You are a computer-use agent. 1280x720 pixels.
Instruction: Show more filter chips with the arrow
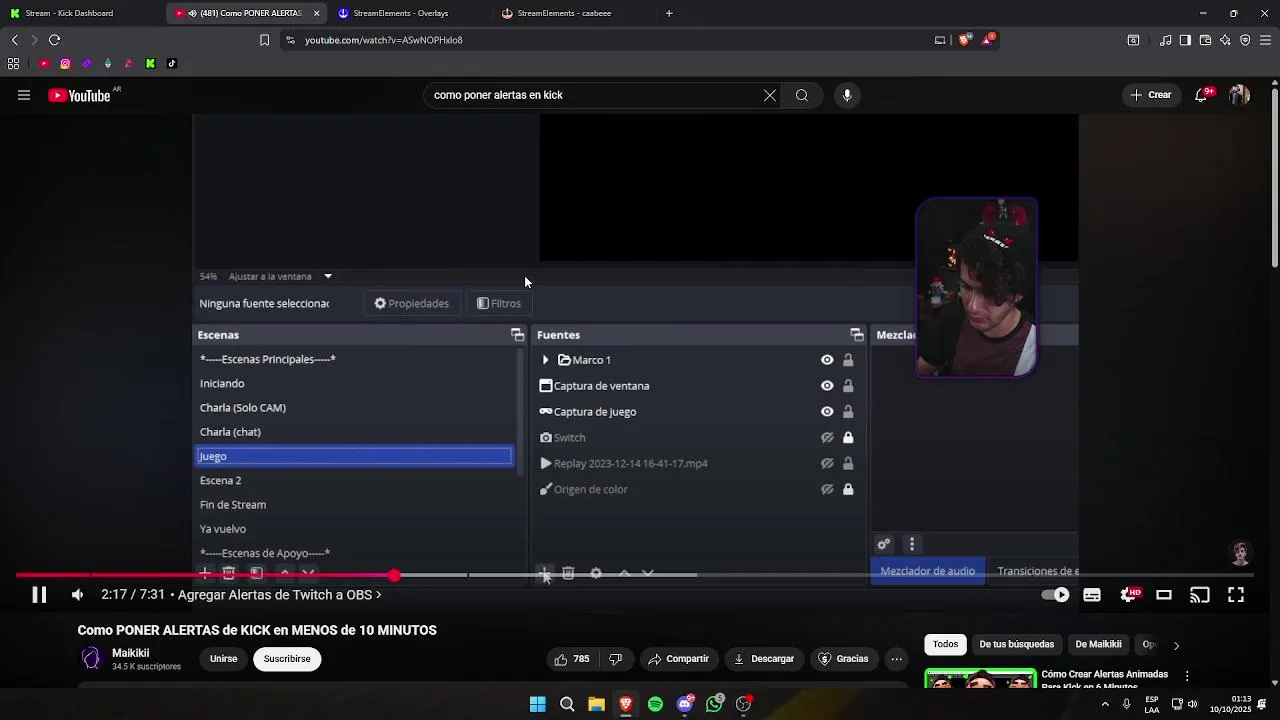click(x=1176, y=645)
